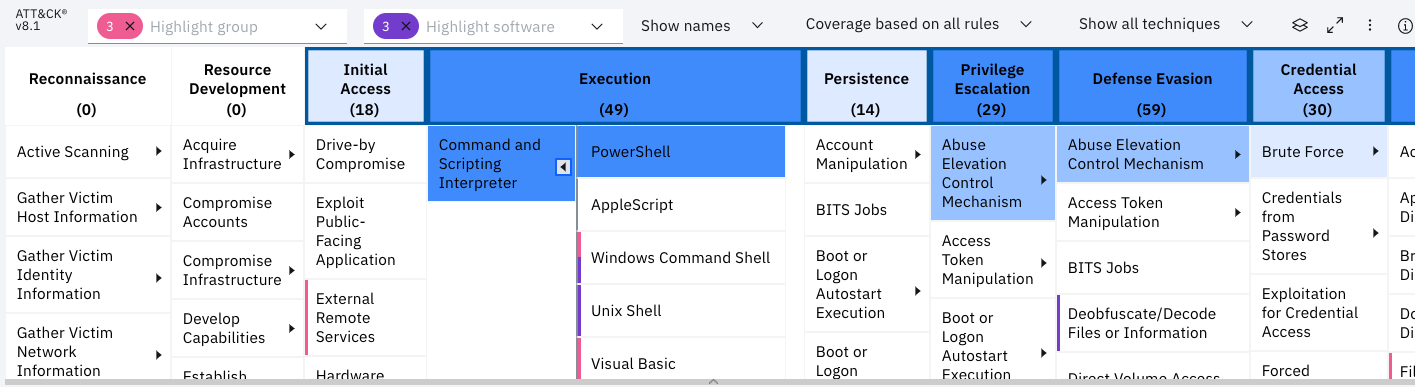Viewport: 1415px width, 387px height.
Task: Expand Persistence Boot or Logon Autostart Execution arrow
Action: [x=917, y=291]
